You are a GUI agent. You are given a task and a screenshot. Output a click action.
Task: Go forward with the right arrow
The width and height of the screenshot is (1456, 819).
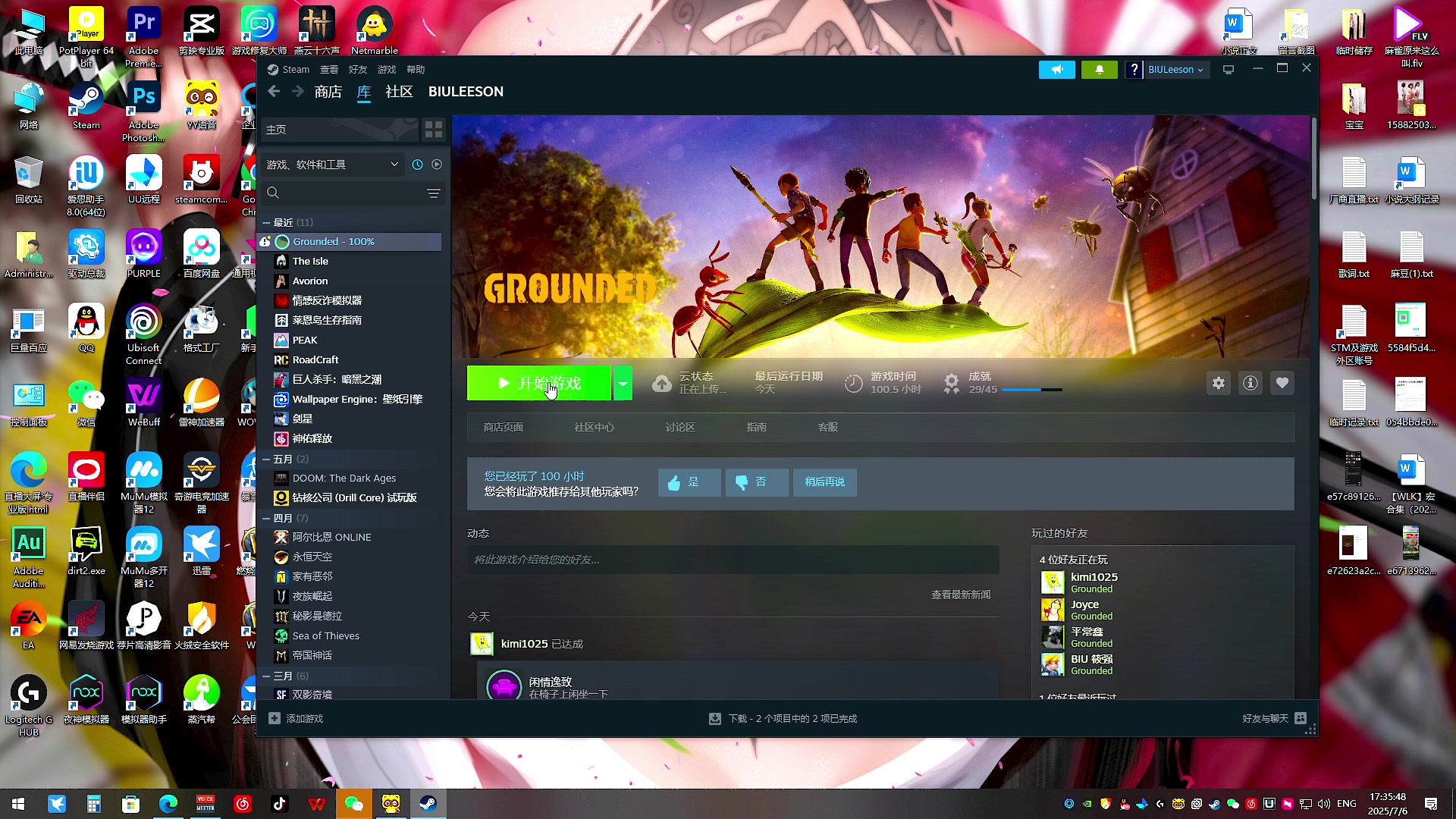pos(298,91)
